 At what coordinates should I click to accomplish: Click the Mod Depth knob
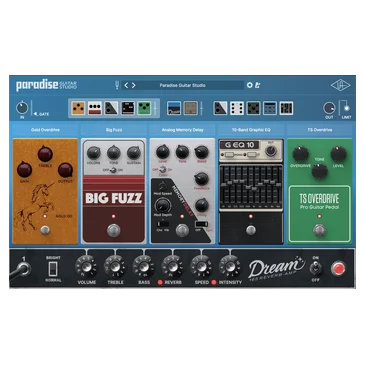coord(163,205)
